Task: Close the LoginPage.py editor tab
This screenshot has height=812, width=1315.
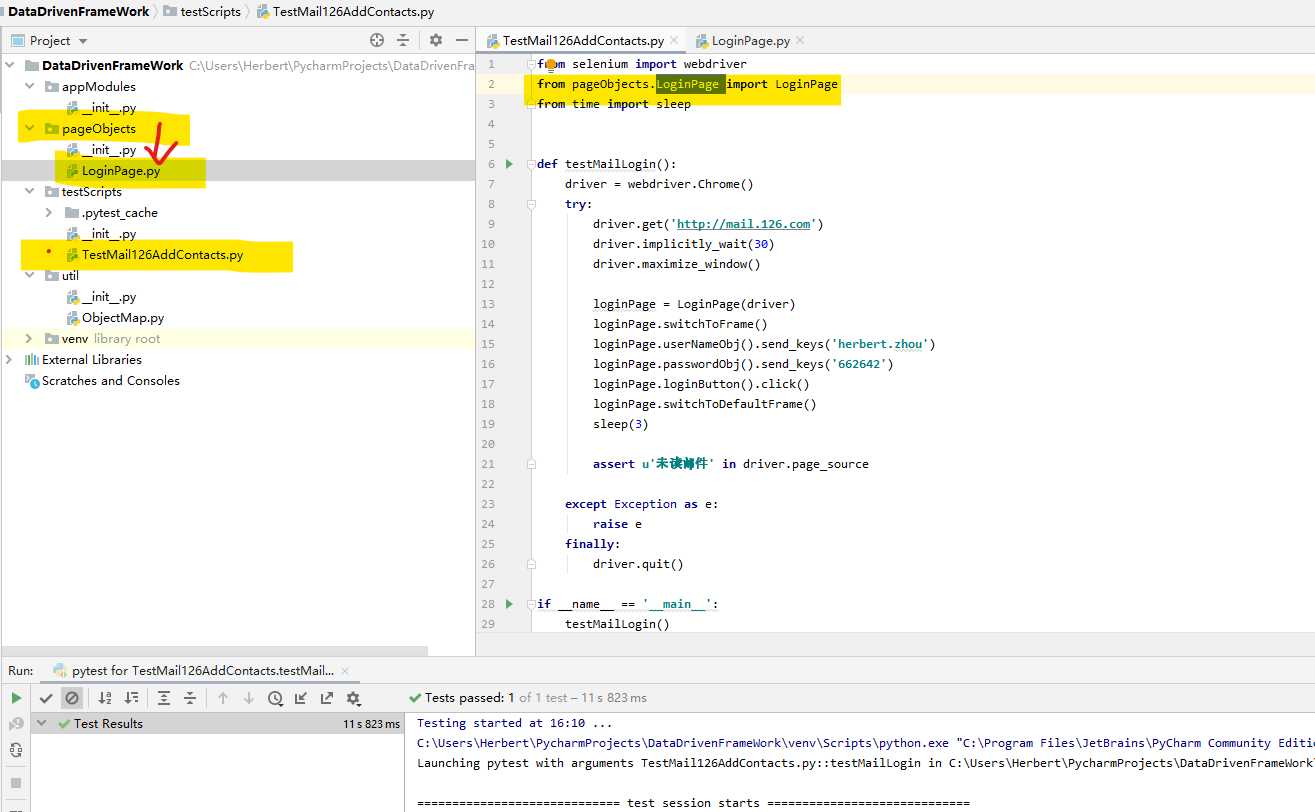Action: (800, 41)
